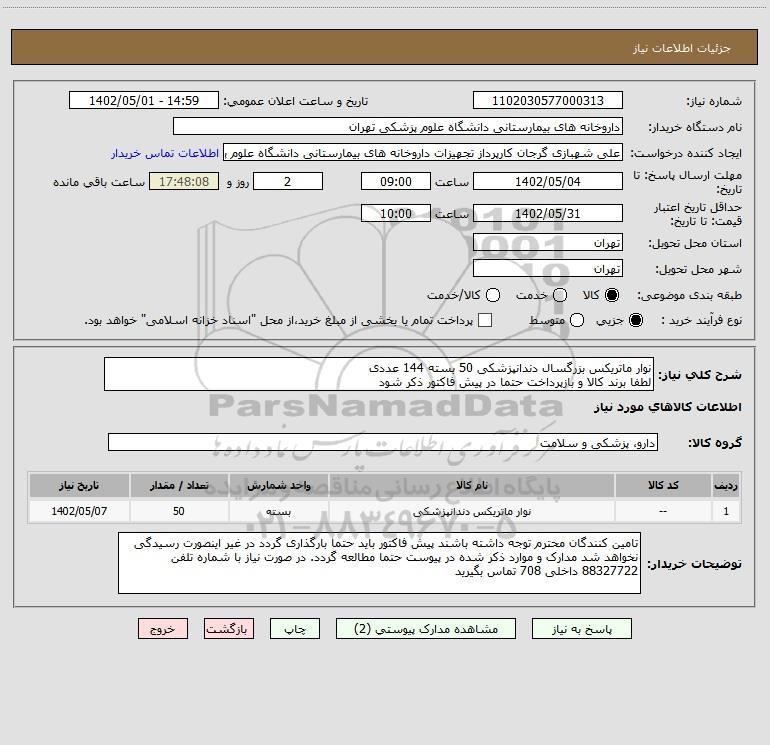770x745 pixels.
Task: Click the 'تاریخ نیاز' column header
Action: (x=79, y=485)
